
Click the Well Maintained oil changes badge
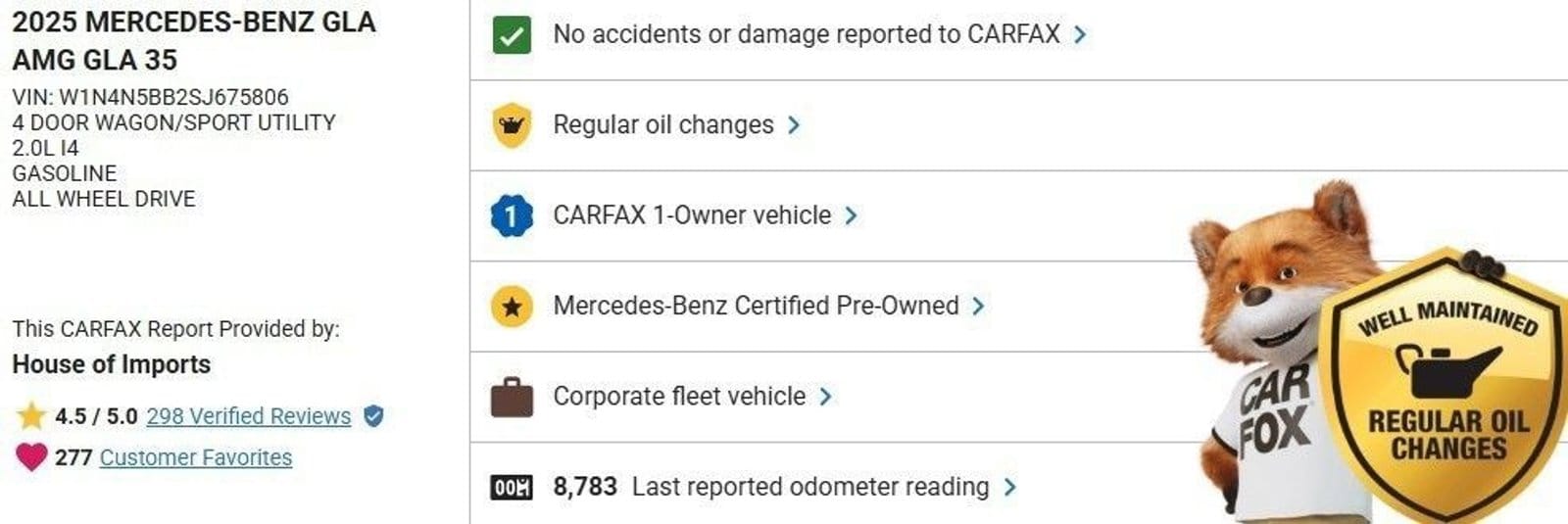[x=1445, y=387]
